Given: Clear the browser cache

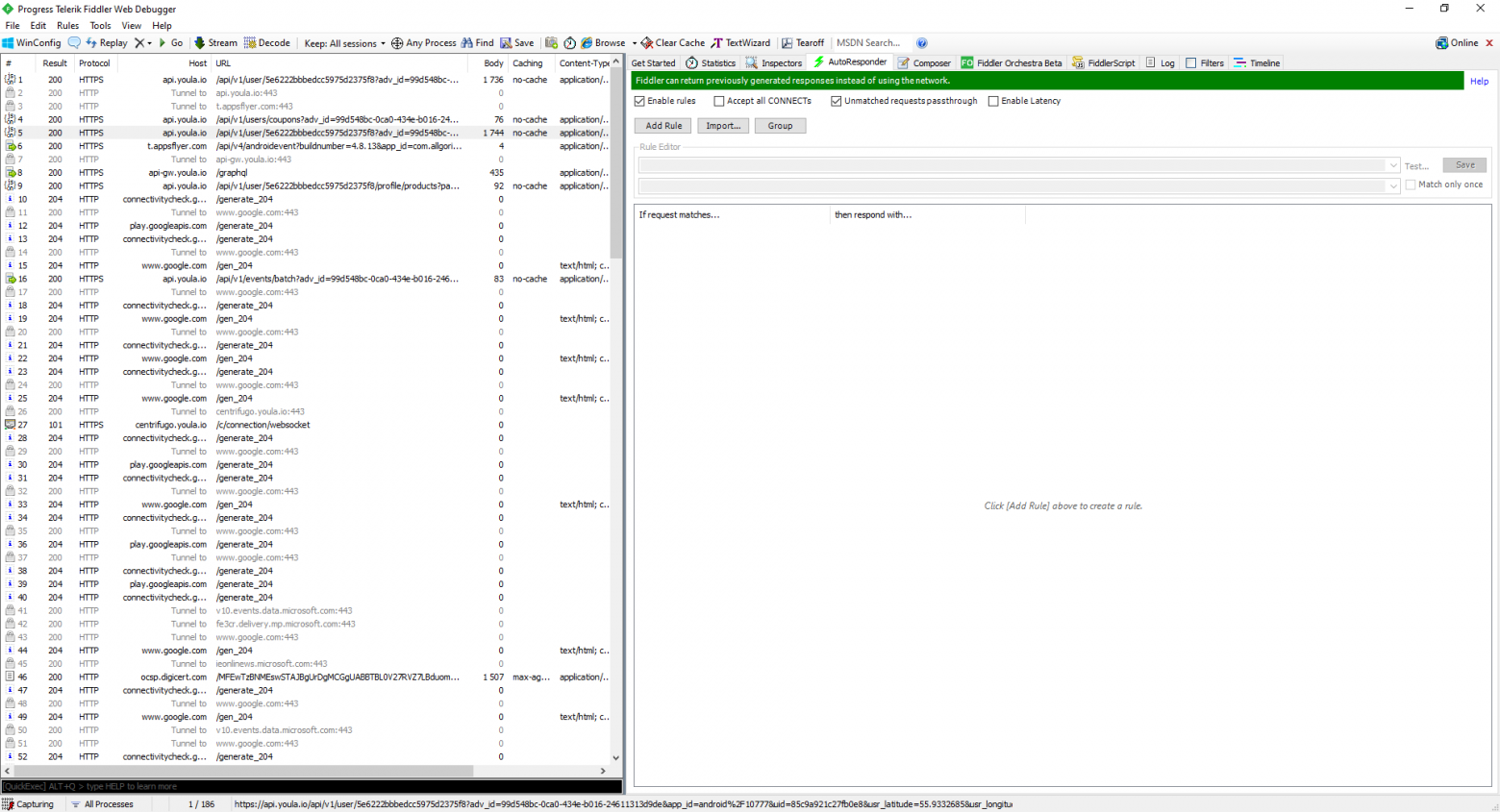Looking at the screenshot, I should 673,43.
